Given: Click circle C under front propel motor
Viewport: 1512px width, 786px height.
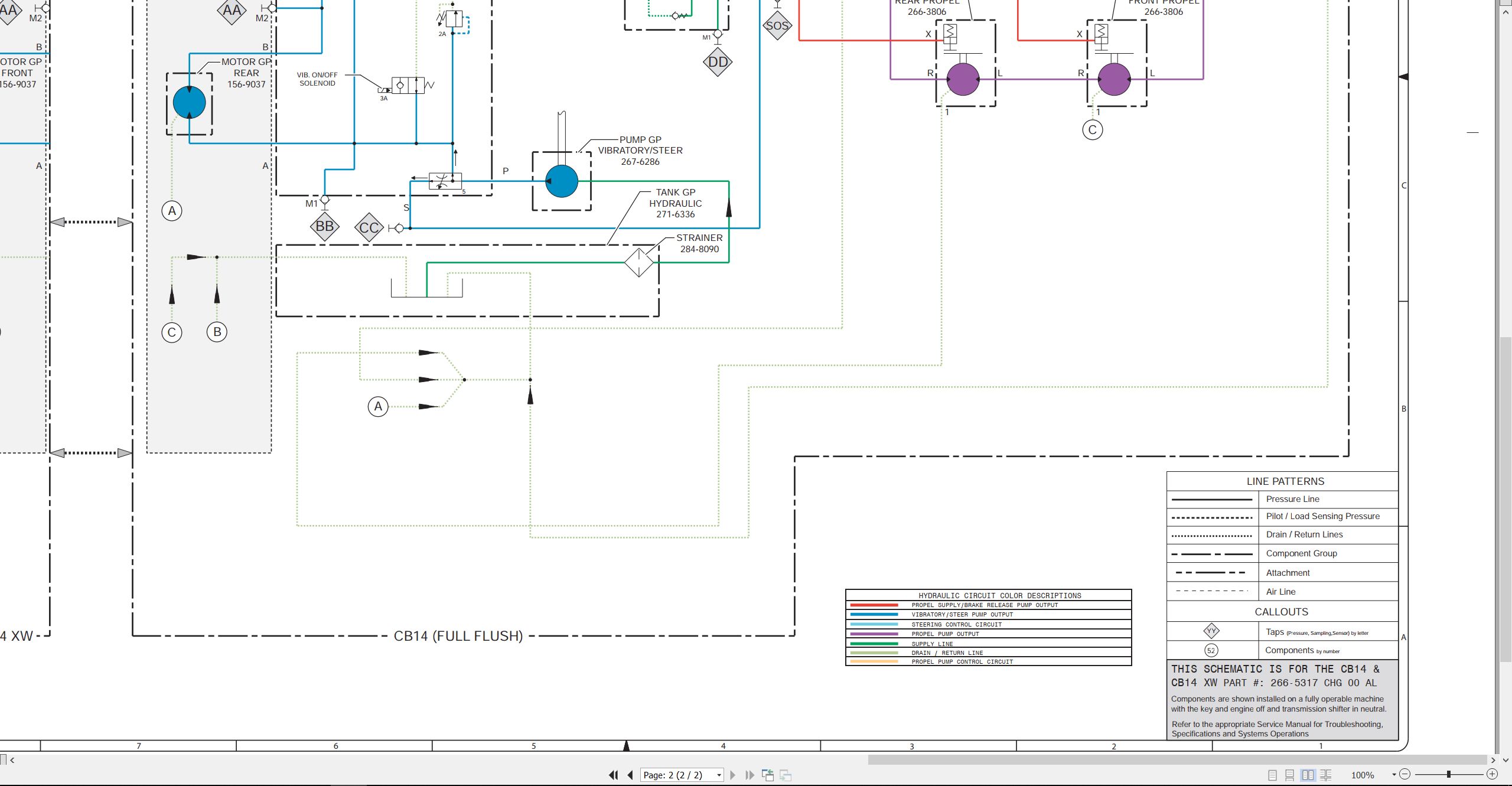Looking at the screenshot, I should point(1093,130).
